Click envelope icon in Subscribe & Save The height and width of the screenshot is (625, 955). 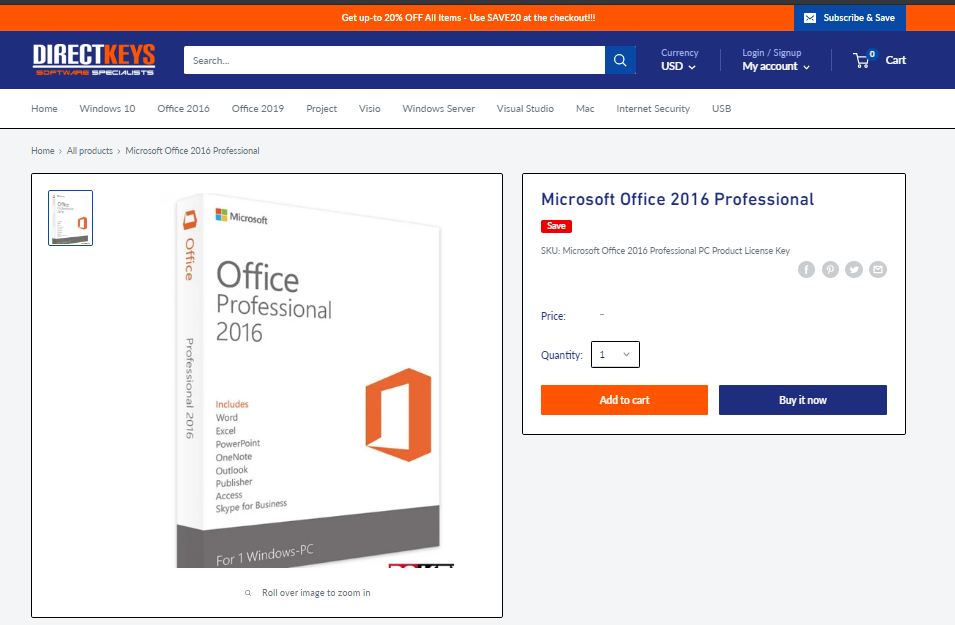point(810,18)
